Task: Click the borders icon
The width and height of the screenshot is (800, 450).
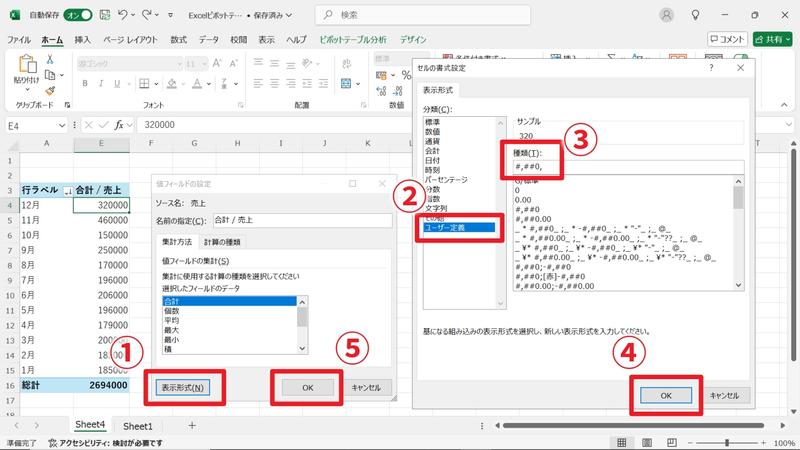Action: [x=144, y=83]
